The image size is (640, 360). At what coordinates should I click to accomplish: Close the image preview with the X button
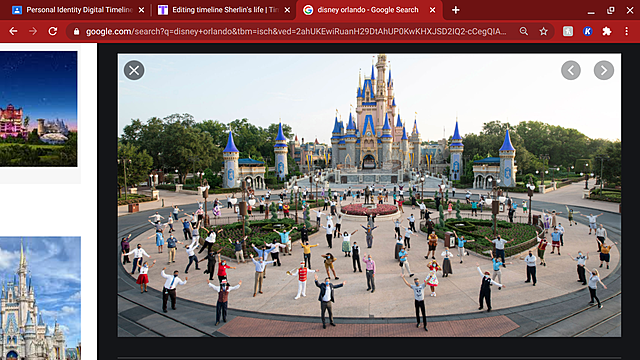click(x=134, y=71)
